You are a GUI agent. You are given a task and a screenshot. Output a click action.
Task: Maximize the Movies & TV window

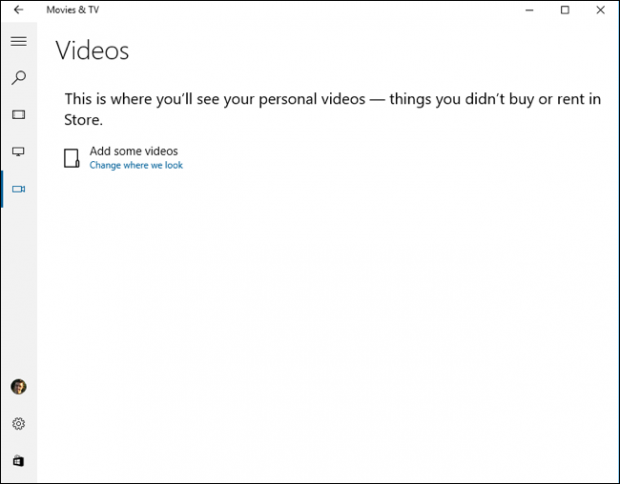tap(565, 10)
